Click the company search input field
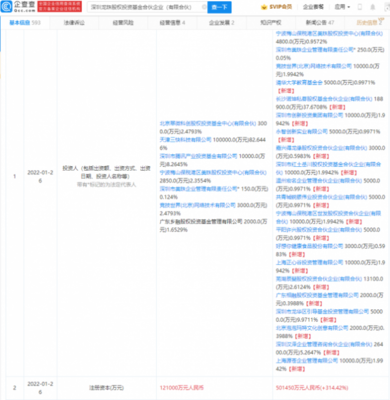The height and width of the screenshot is (400, 390). click(147, 7)
